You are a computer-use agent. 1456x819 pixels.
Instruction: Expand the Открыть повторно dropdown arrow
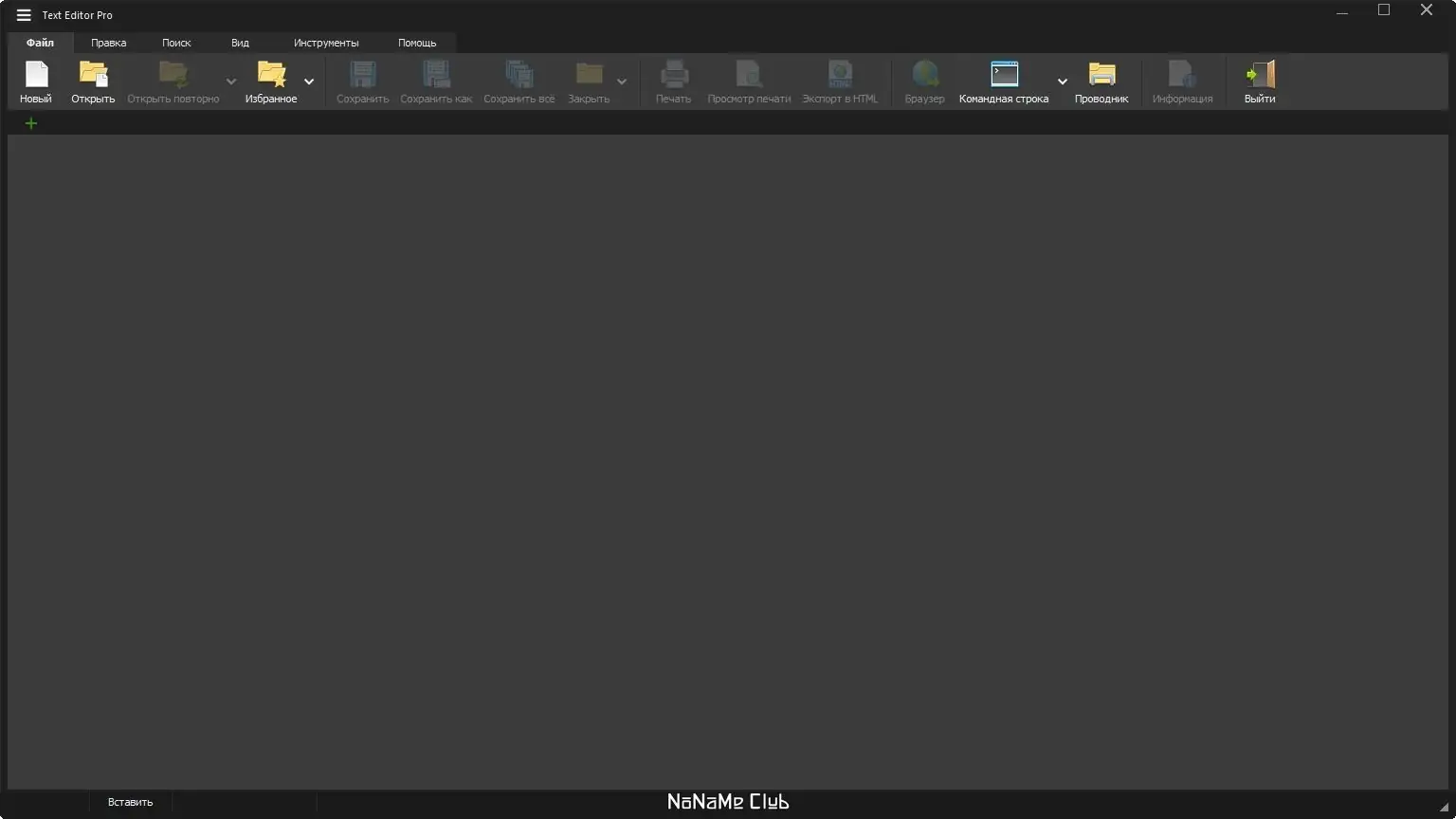click(231, 82)
